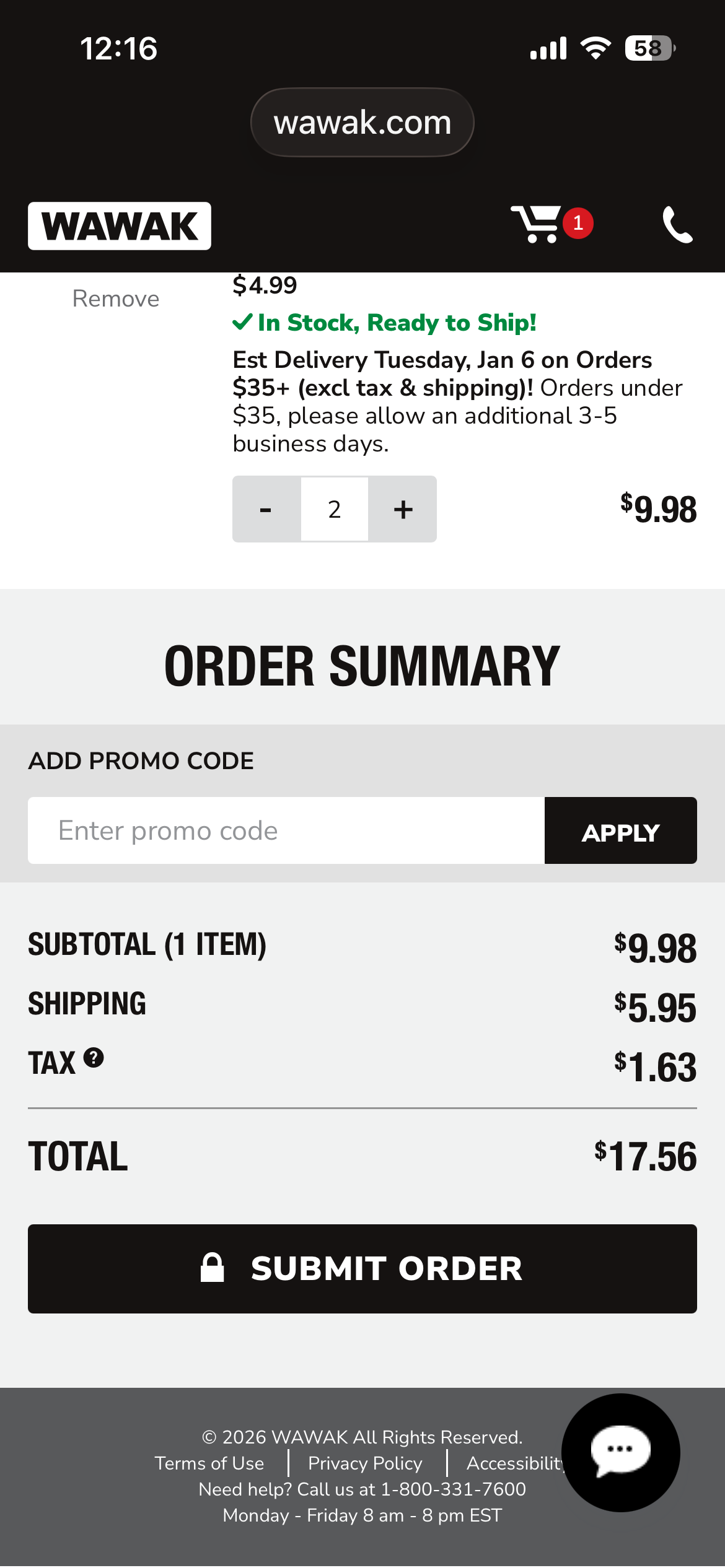Open the live chat bubble

tap(620, 1452)
